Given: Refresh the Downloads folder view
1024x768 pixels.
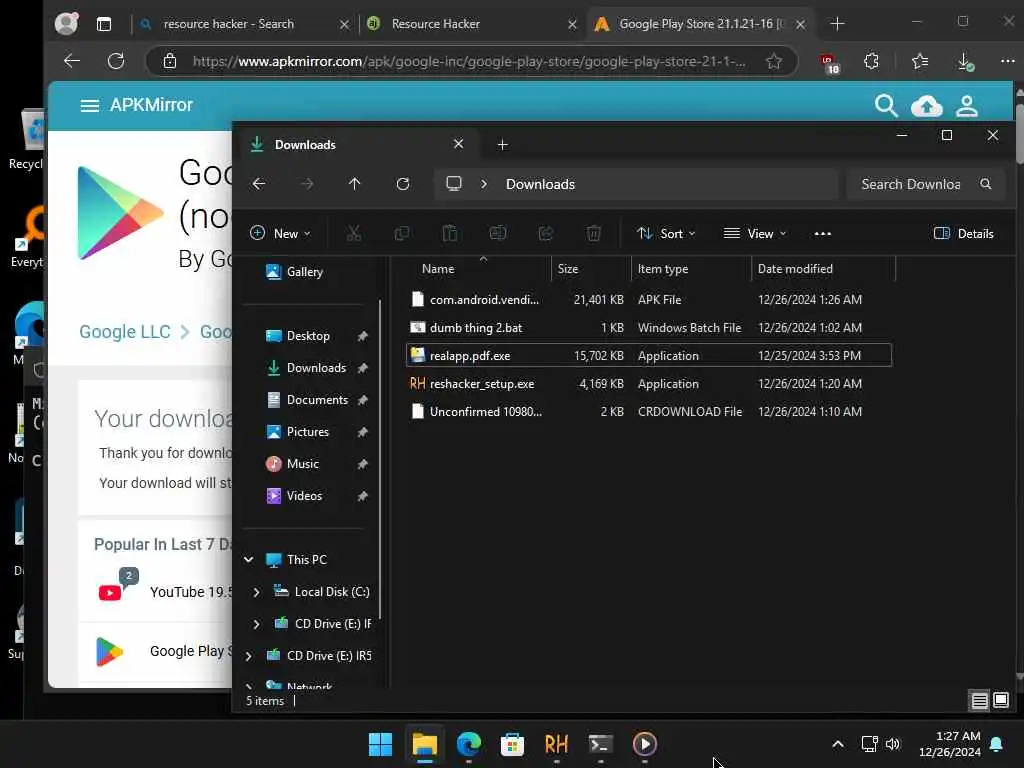Looking at the screenshot, I should 403,184.
